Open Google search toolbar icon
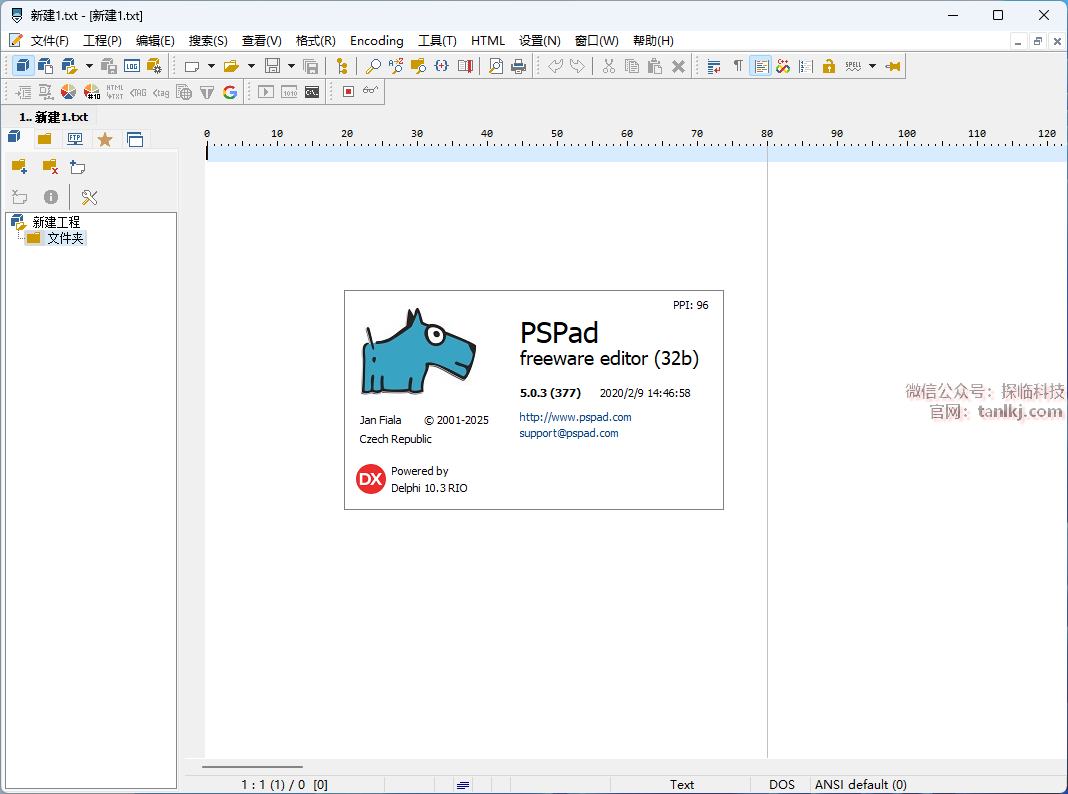1068x794 pixels. click(230, 92)
